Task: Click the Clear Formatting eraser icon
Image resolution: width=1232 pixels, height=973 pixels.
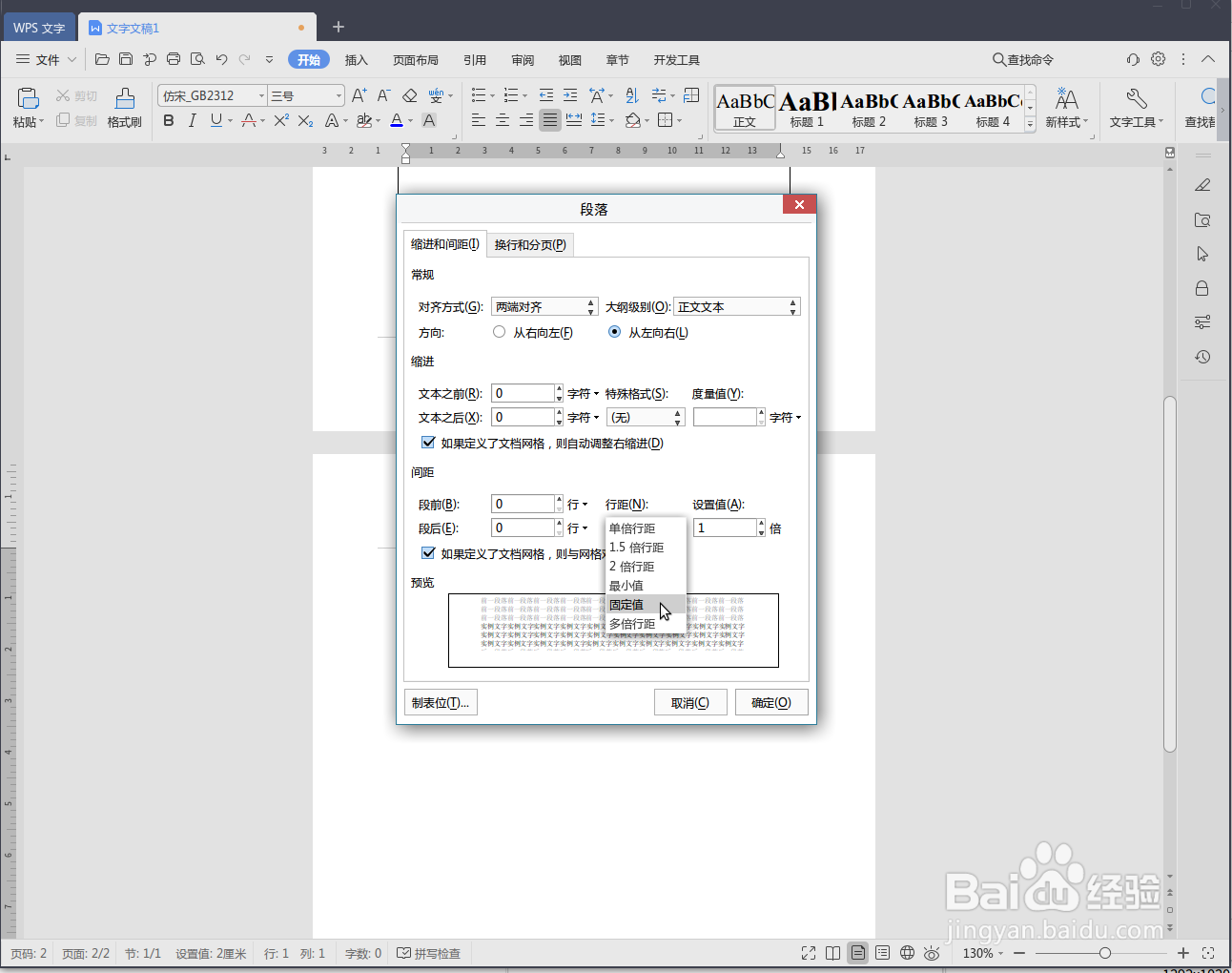Action: [x=409, y=95]
